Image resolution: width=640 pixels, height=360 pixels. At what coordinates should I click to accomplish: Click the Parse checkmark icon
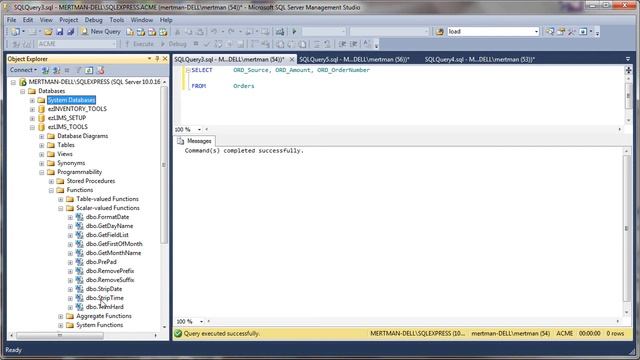coord(207,44)
